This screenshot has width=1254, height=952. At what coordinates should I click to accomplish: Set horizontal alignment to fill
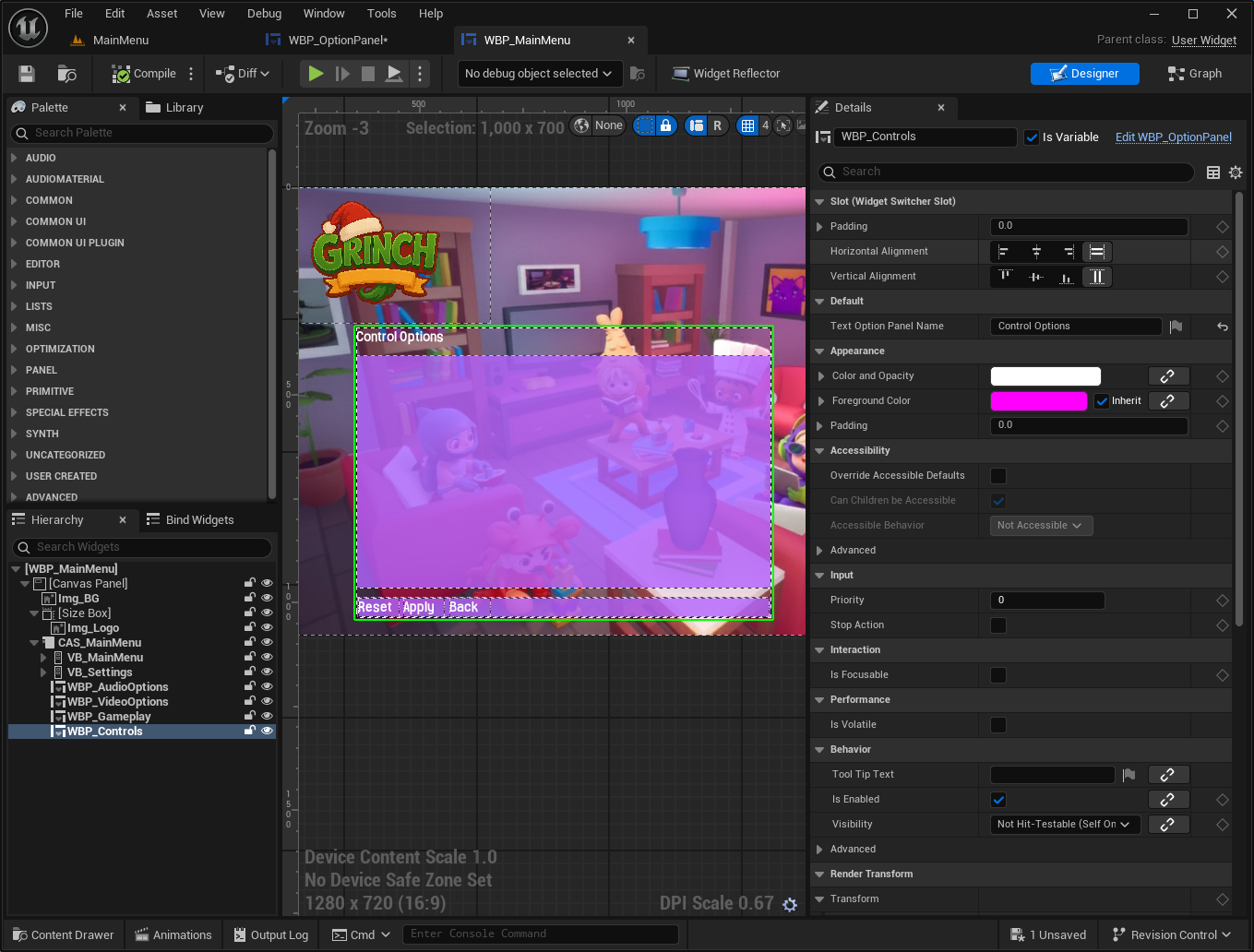coord(1097,252)
